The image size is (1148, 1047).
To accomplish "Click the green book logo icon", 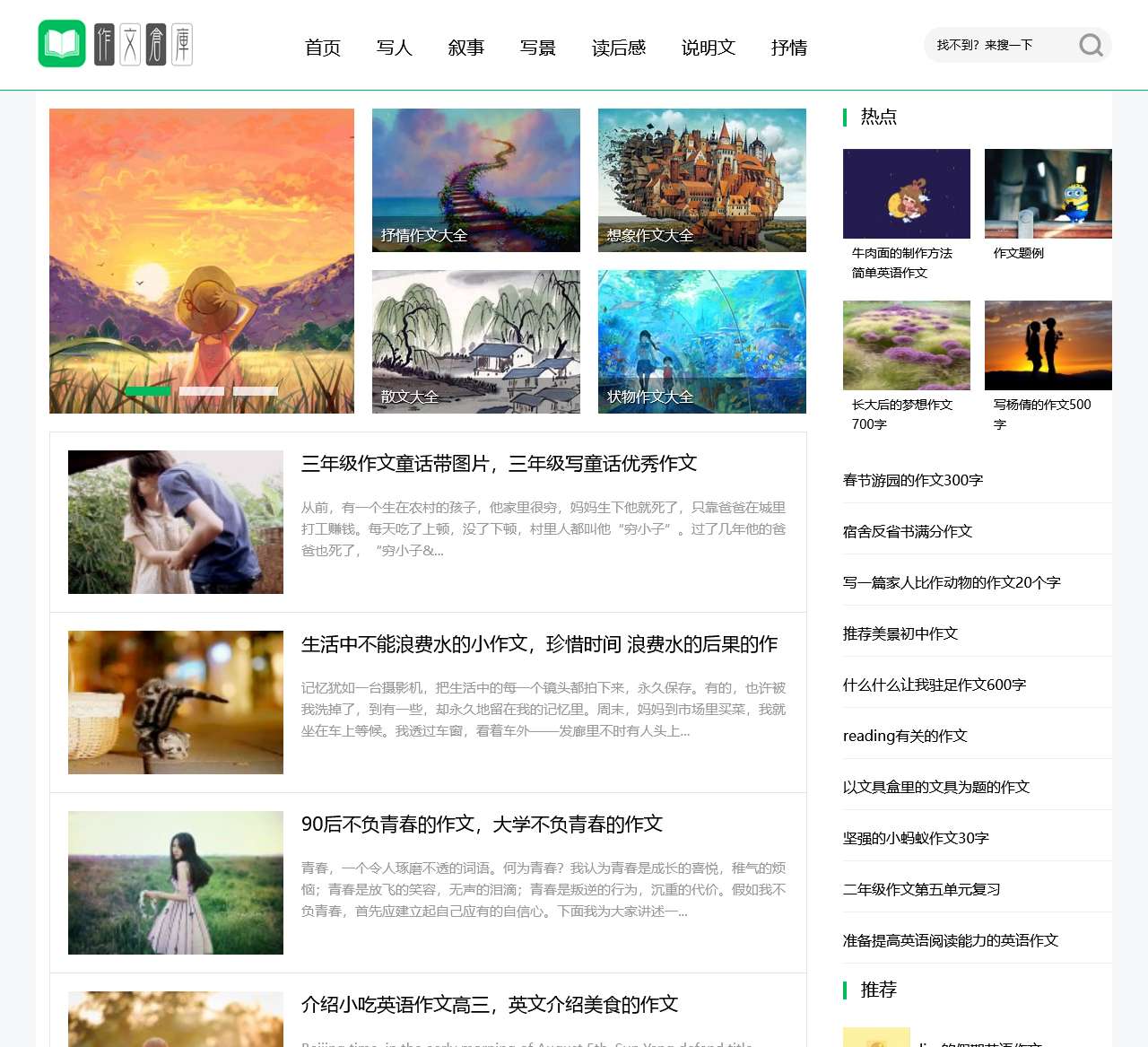I will point(62,44).
